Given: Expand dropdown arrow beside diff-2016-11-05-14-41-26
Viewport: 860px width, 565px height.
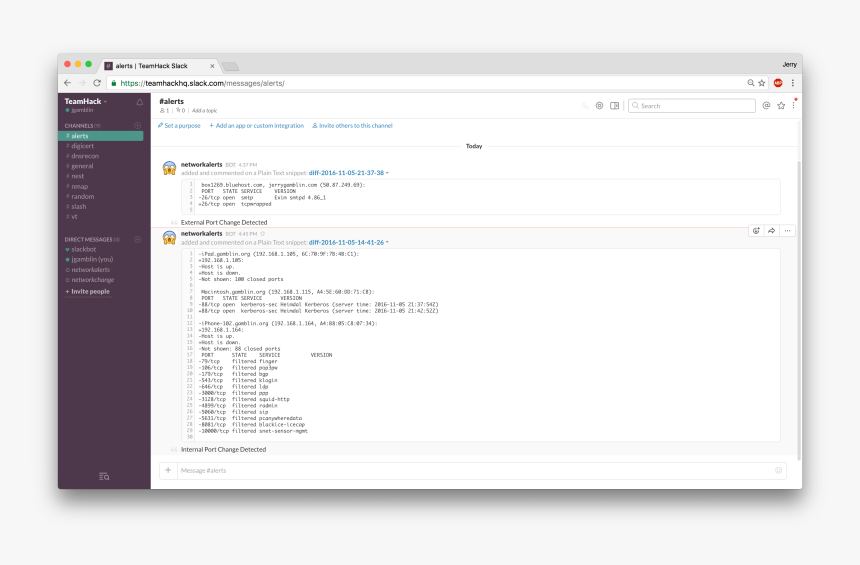Looking at the screenshot, I should tap(387, 242).
